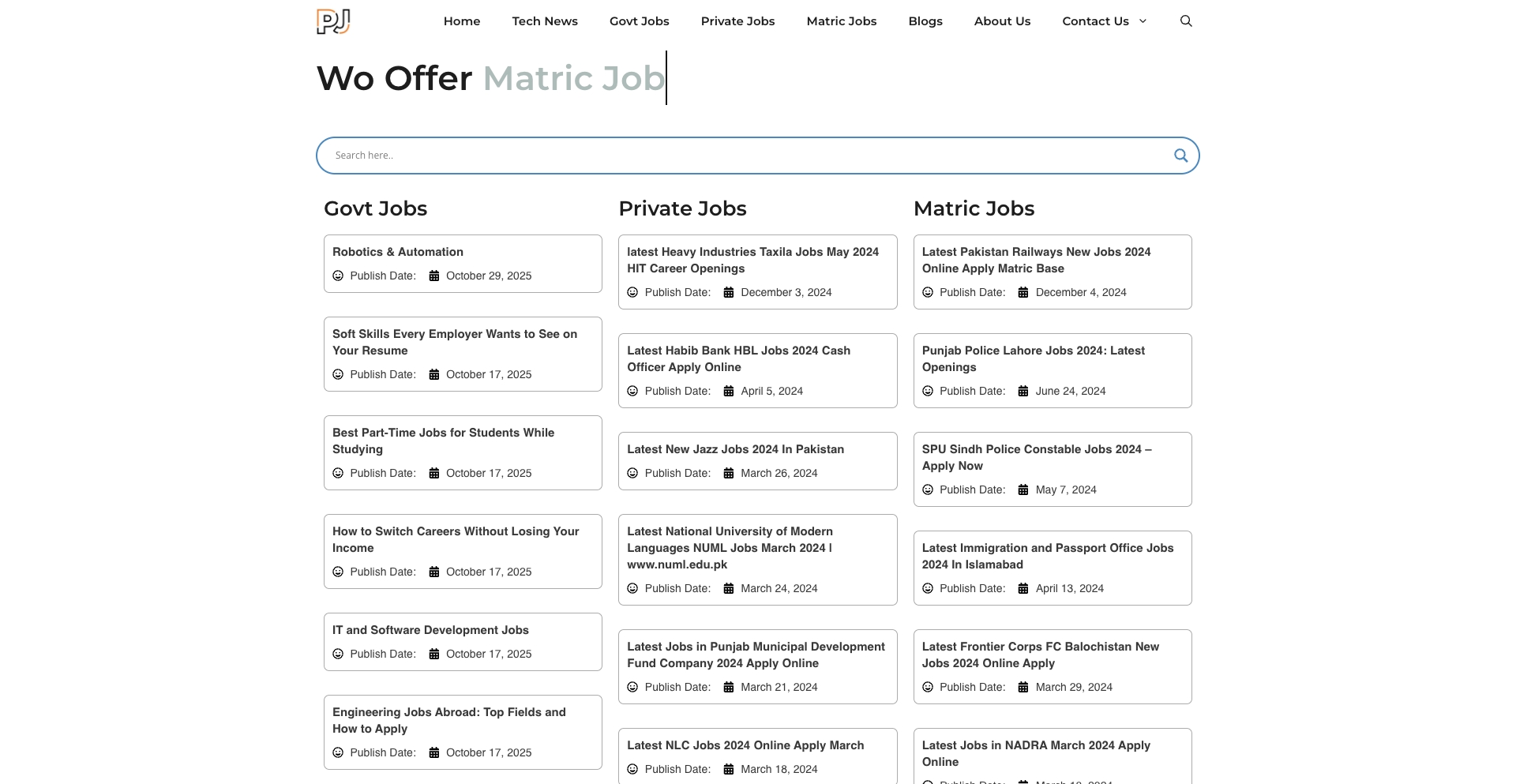Click inside the Search here input field
This screenshot has height=784, width=1516.
pyautogui.click(x=711, y=155)
